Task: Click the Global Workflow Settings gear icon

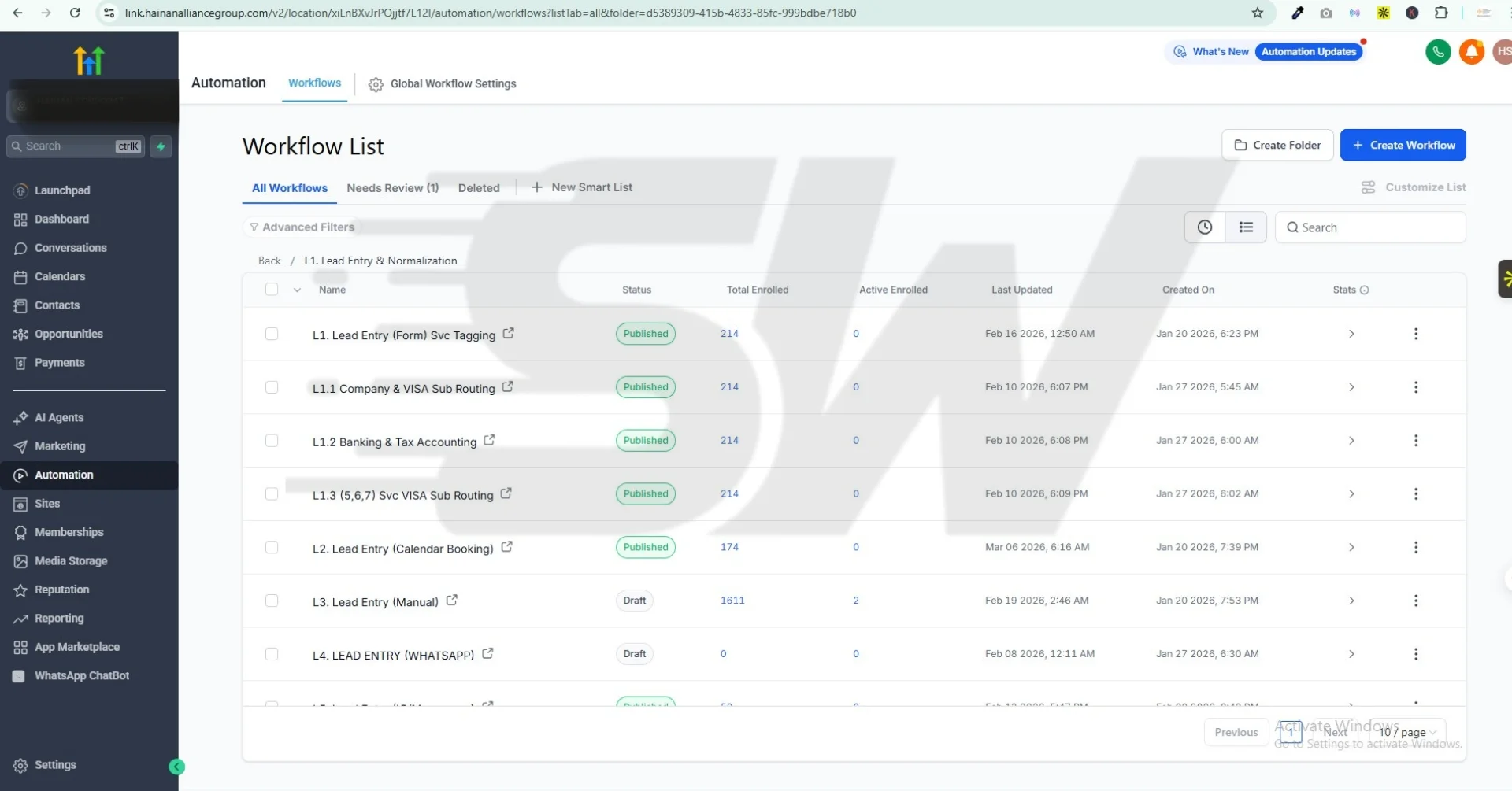Action: click(376, 84)
